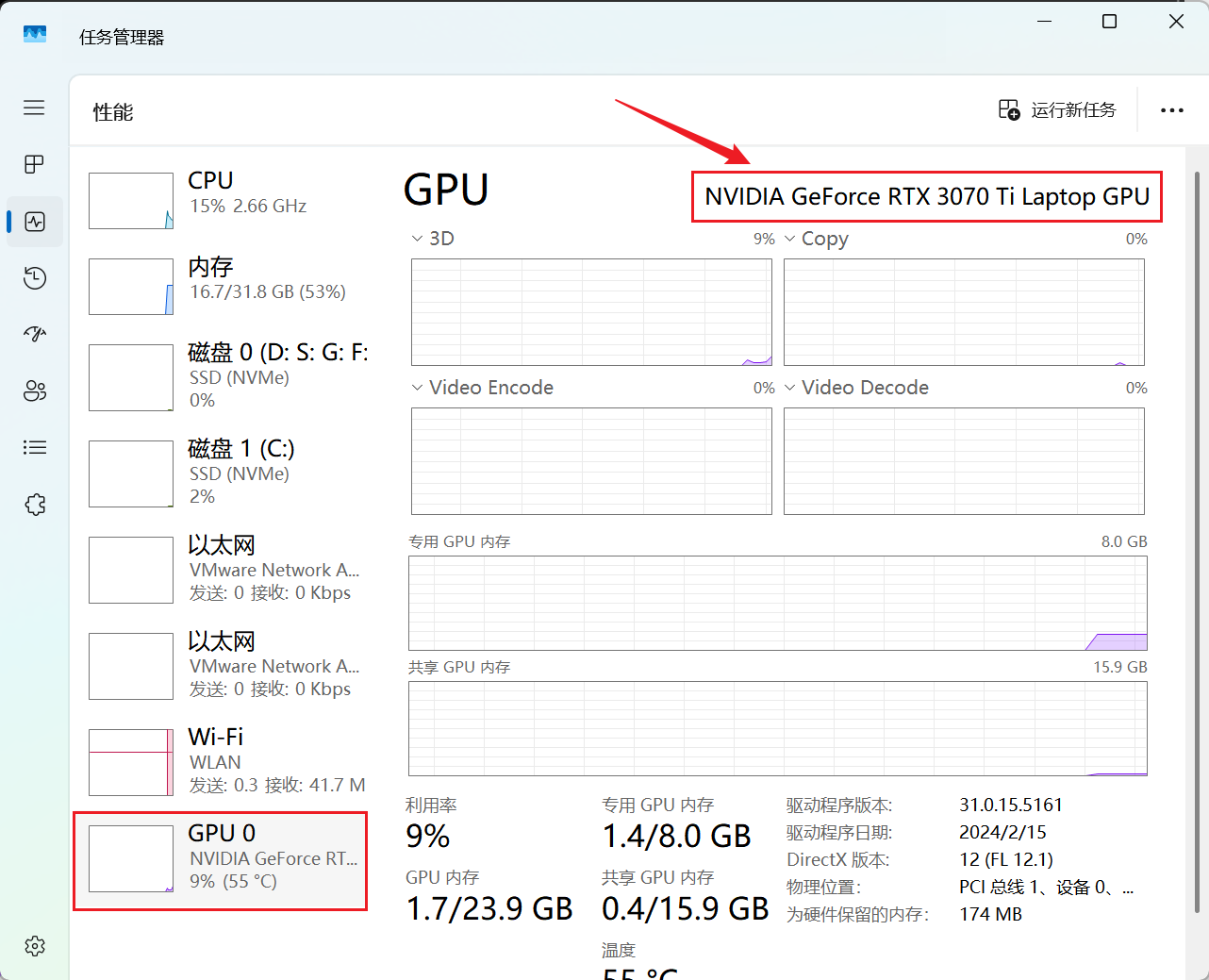Open the Services puzzle icon
The image size is (1209, 980).
click(x=35, y=505)
